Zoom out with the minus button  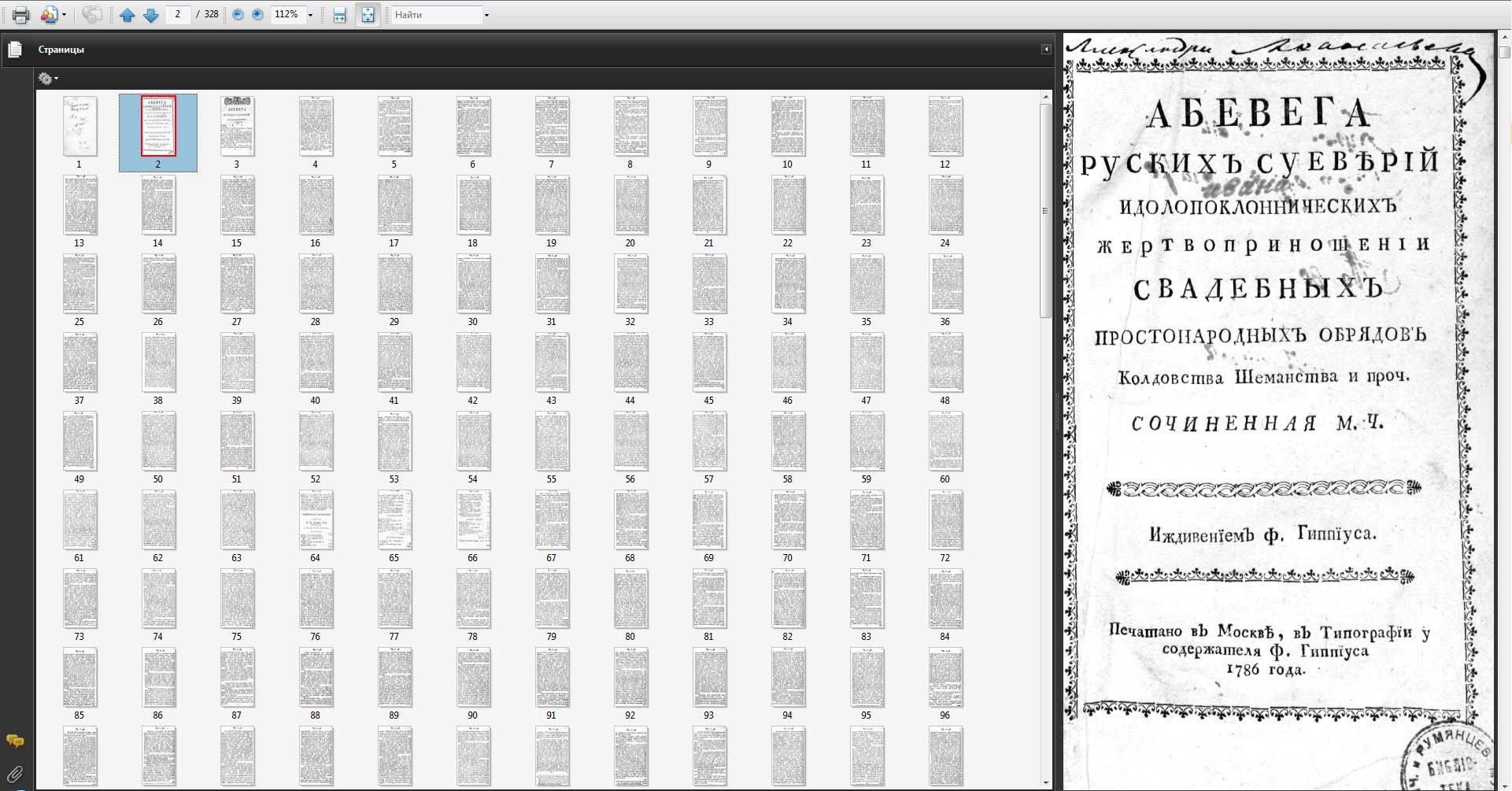point(238,14)
